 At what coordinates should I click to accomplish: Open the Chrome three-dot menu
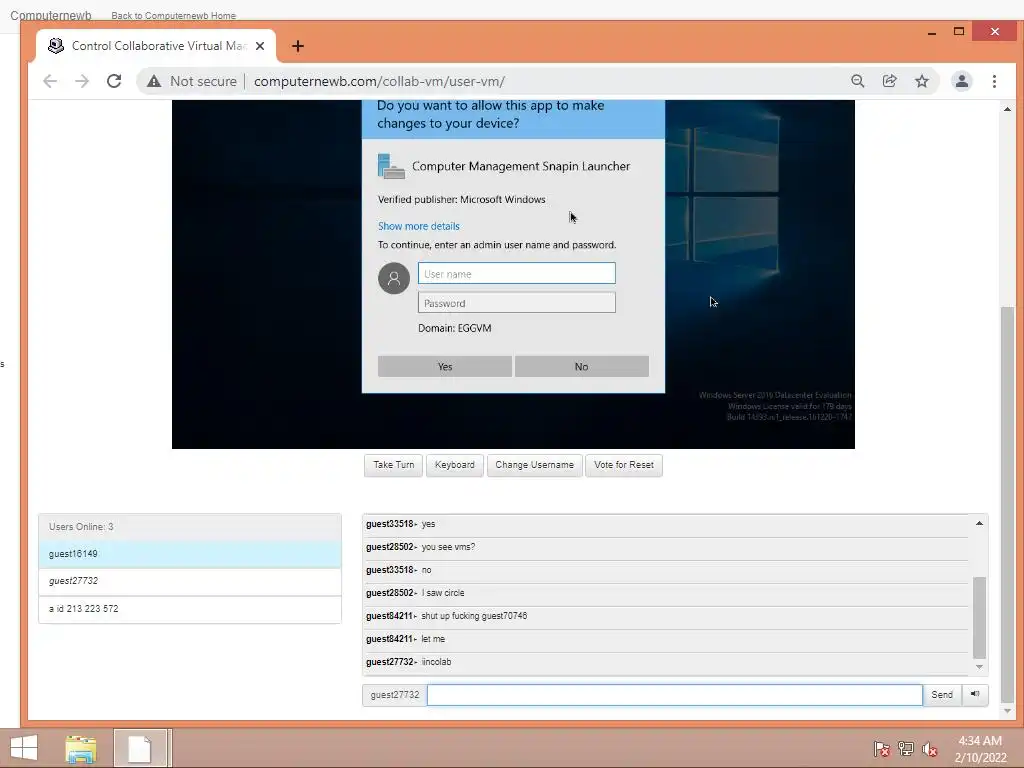[994, 81]
